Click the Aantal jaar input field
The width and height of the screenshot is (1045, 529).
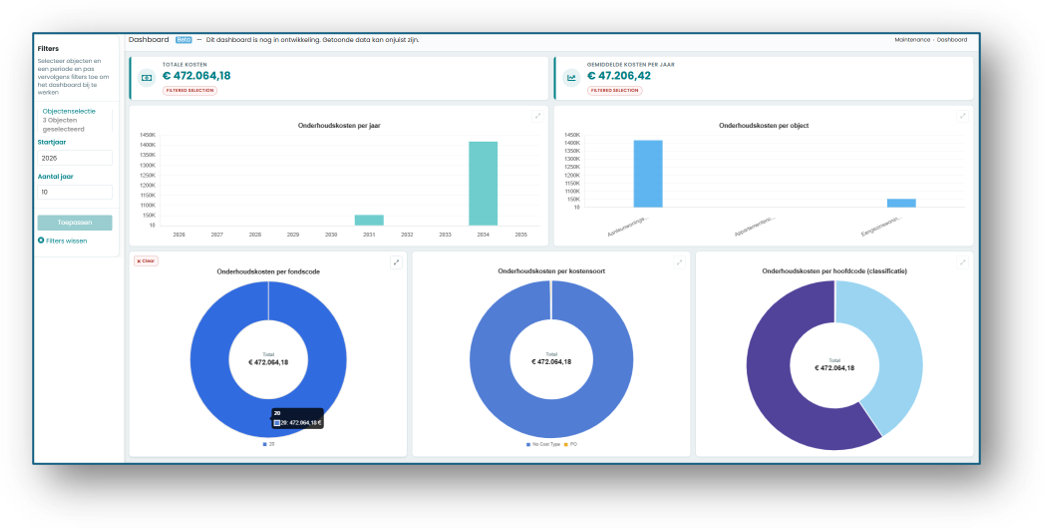click(x=75, y=192)
